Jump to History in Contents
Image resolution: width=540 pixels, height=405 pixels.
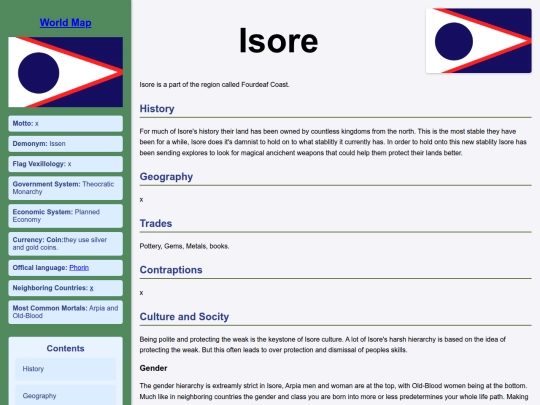[x=65, y=369]
